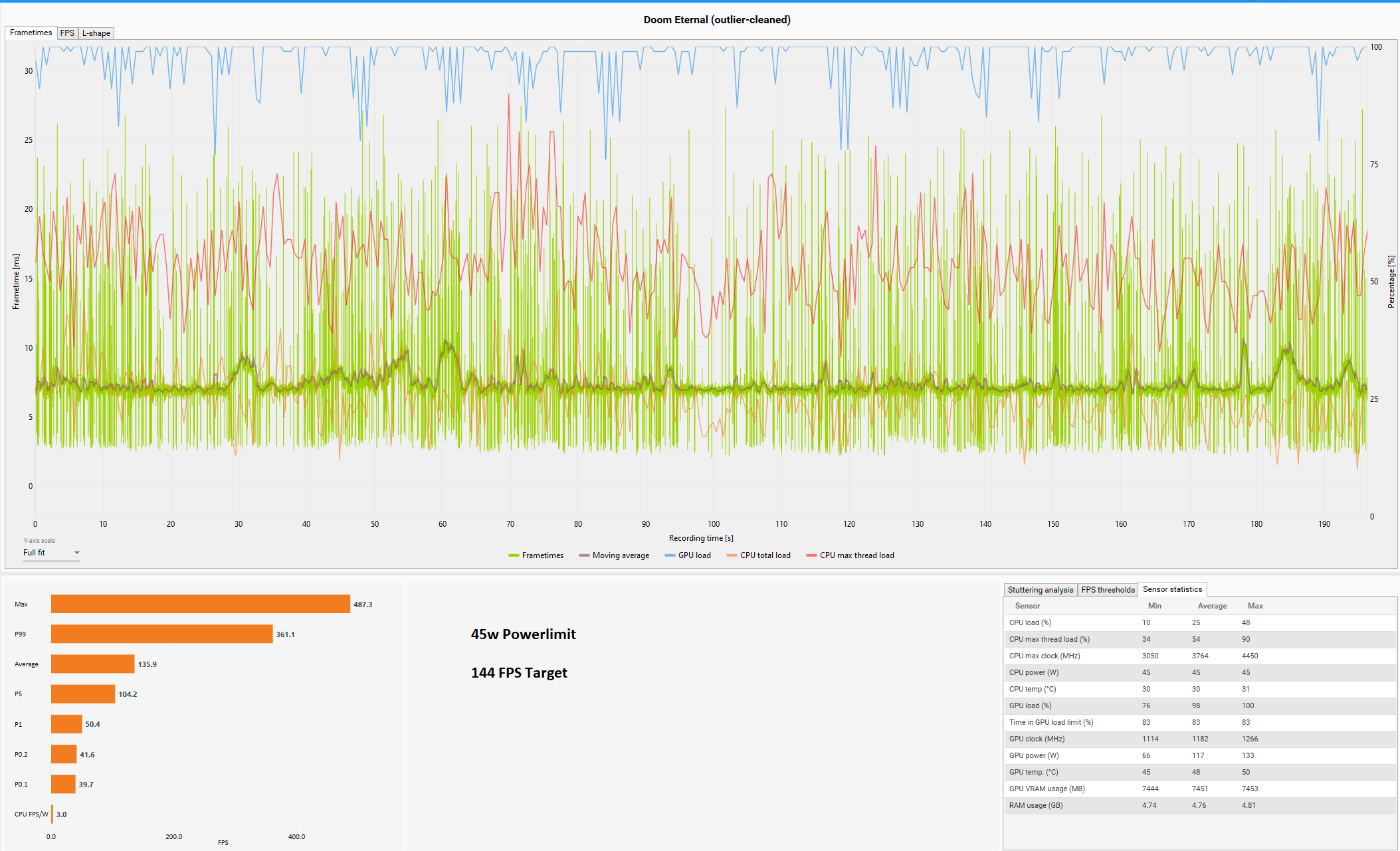
Task: Open the L-shape tab
Action: tap(96, 33)
